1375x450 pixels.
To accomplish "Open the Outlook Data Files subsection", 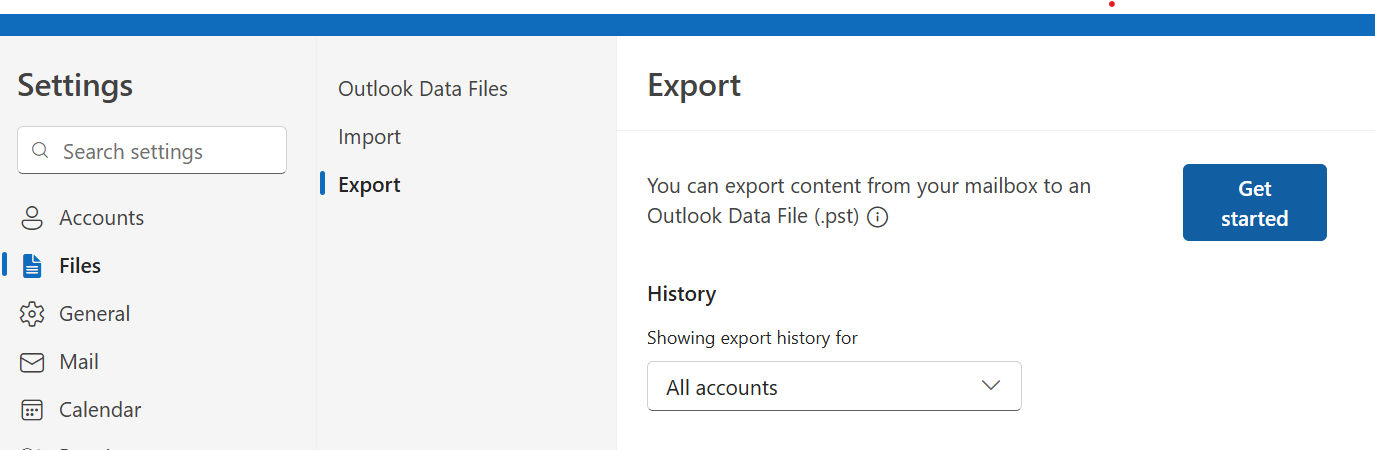I will click(x=423, y=89).
